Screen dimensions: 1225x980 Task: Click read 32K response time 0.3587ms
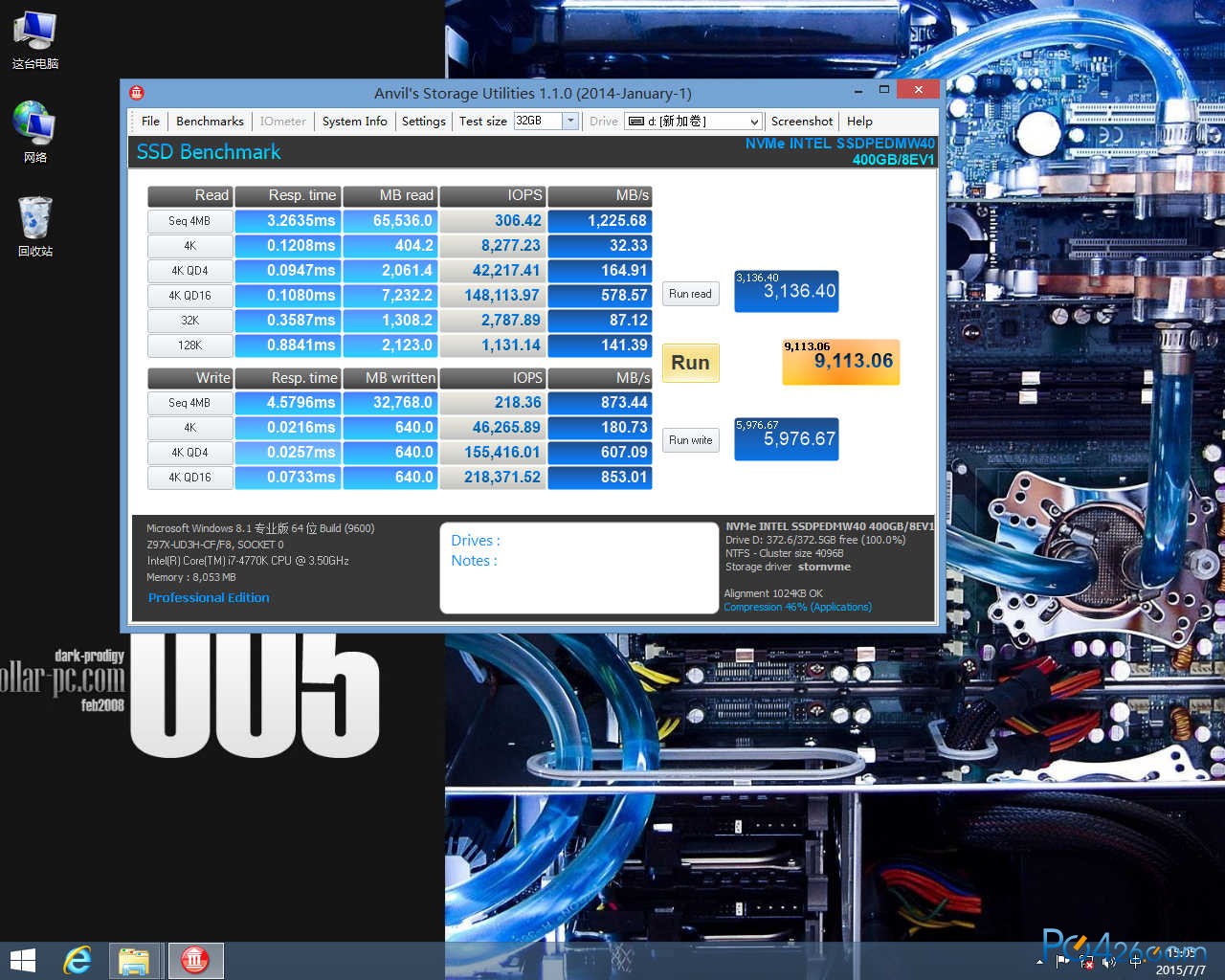pyautogui.click(x=288, y=321)
